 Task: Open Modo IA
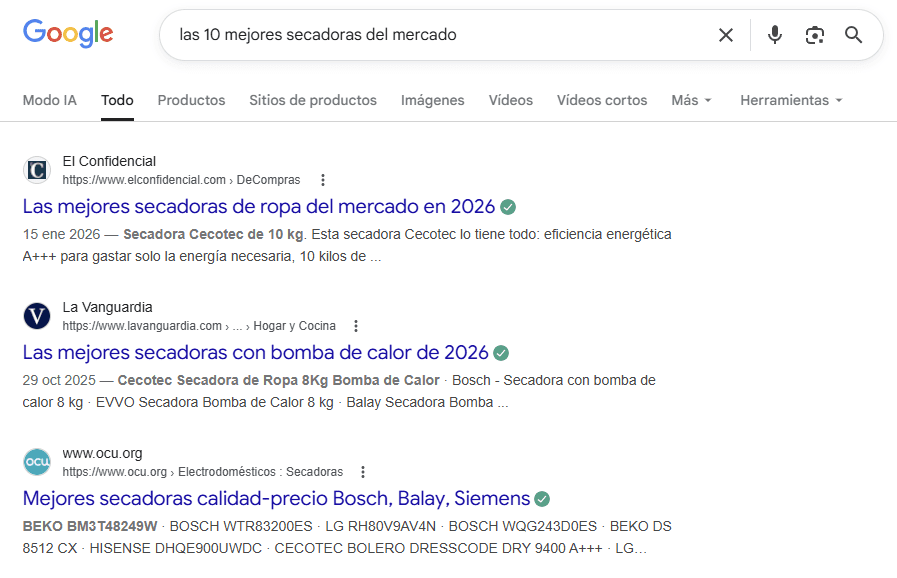point(49,100)
